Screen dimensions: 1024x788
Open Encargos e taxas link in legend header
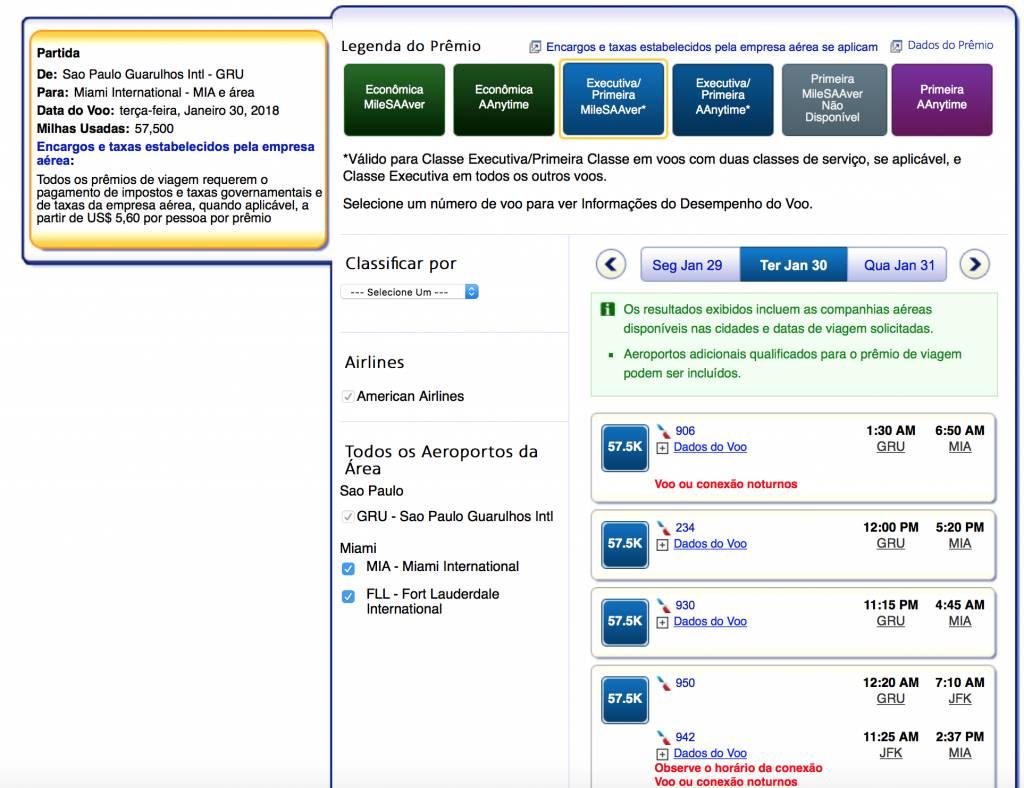point(712,47)
